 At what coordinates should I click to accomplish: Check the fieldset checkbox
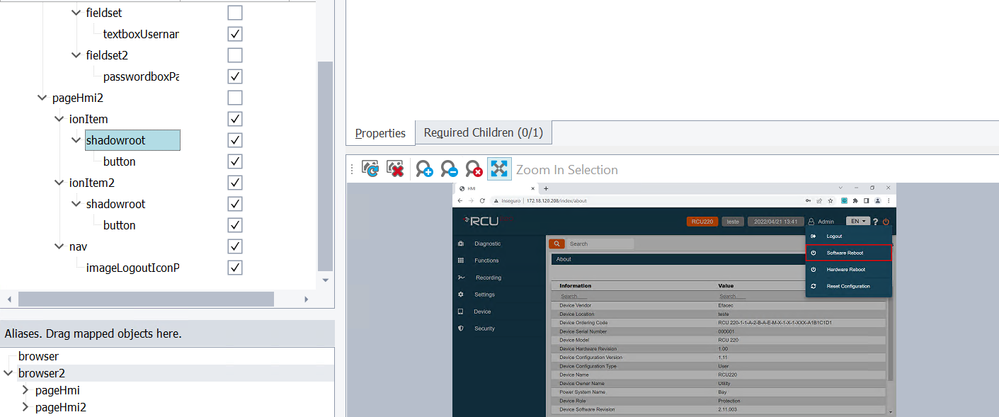pyautogui.click(x=235, y=12)
